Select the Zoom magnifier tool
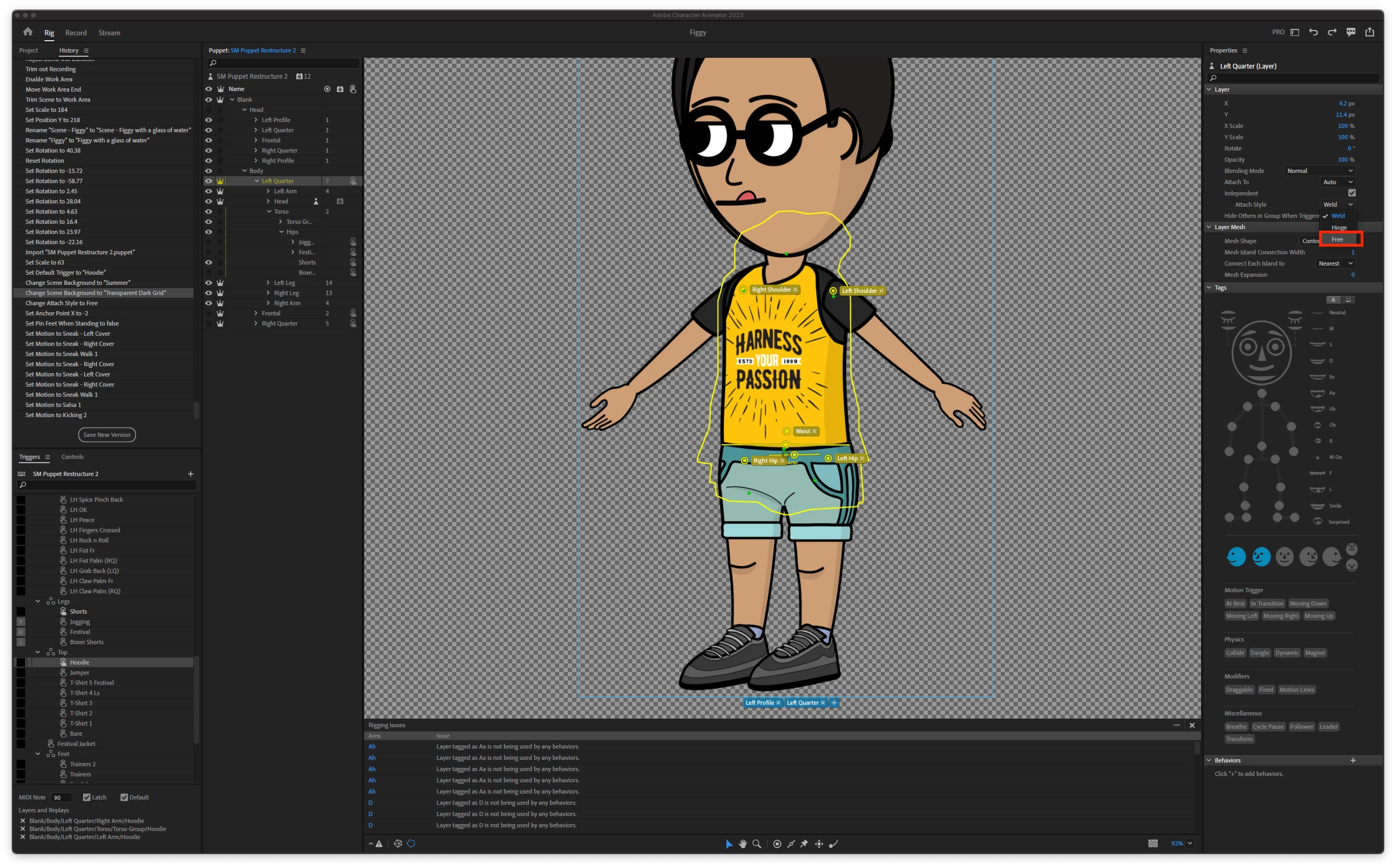1396x868 pixels. [756, 843]
